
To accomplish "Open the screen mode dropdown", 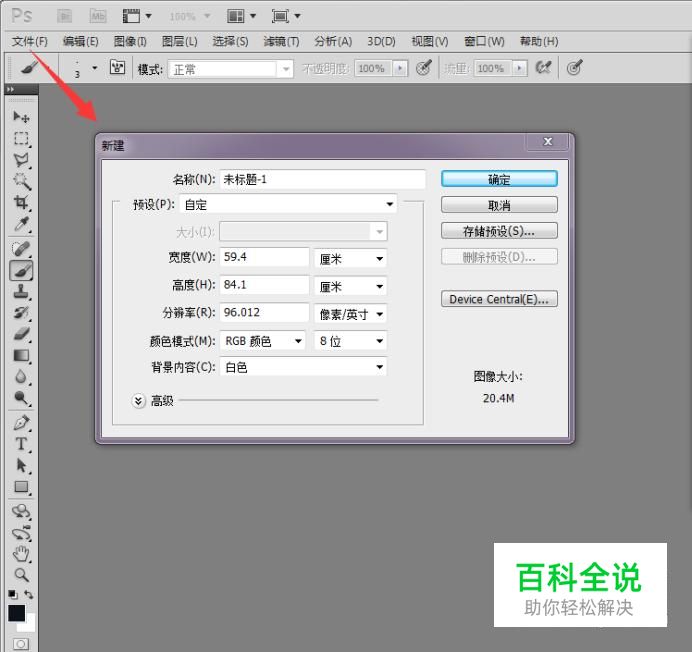I will [x=286, y=16].
